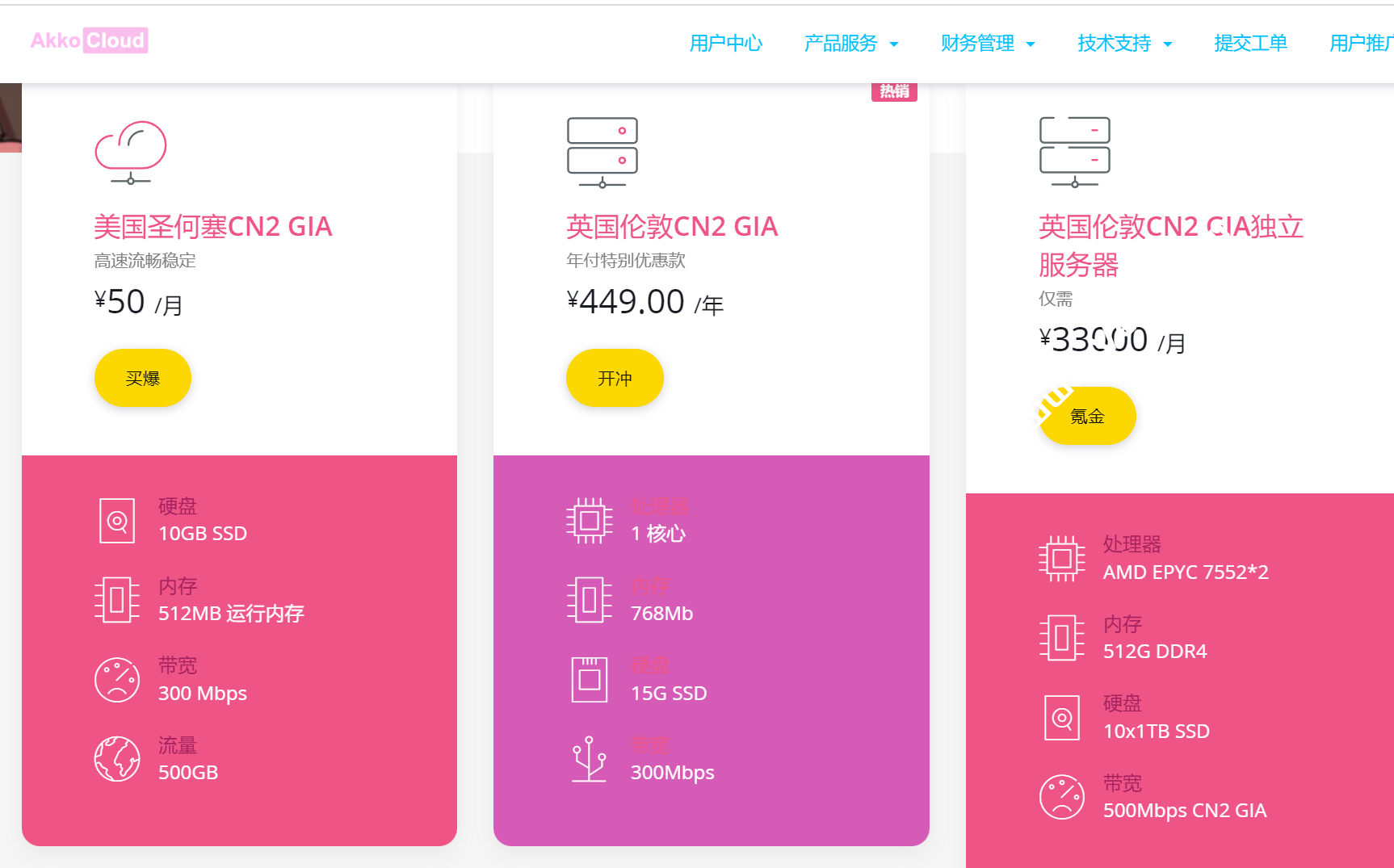Open the 产品服务 dropdown menu

pyautogui.click(x=843, y=44)
